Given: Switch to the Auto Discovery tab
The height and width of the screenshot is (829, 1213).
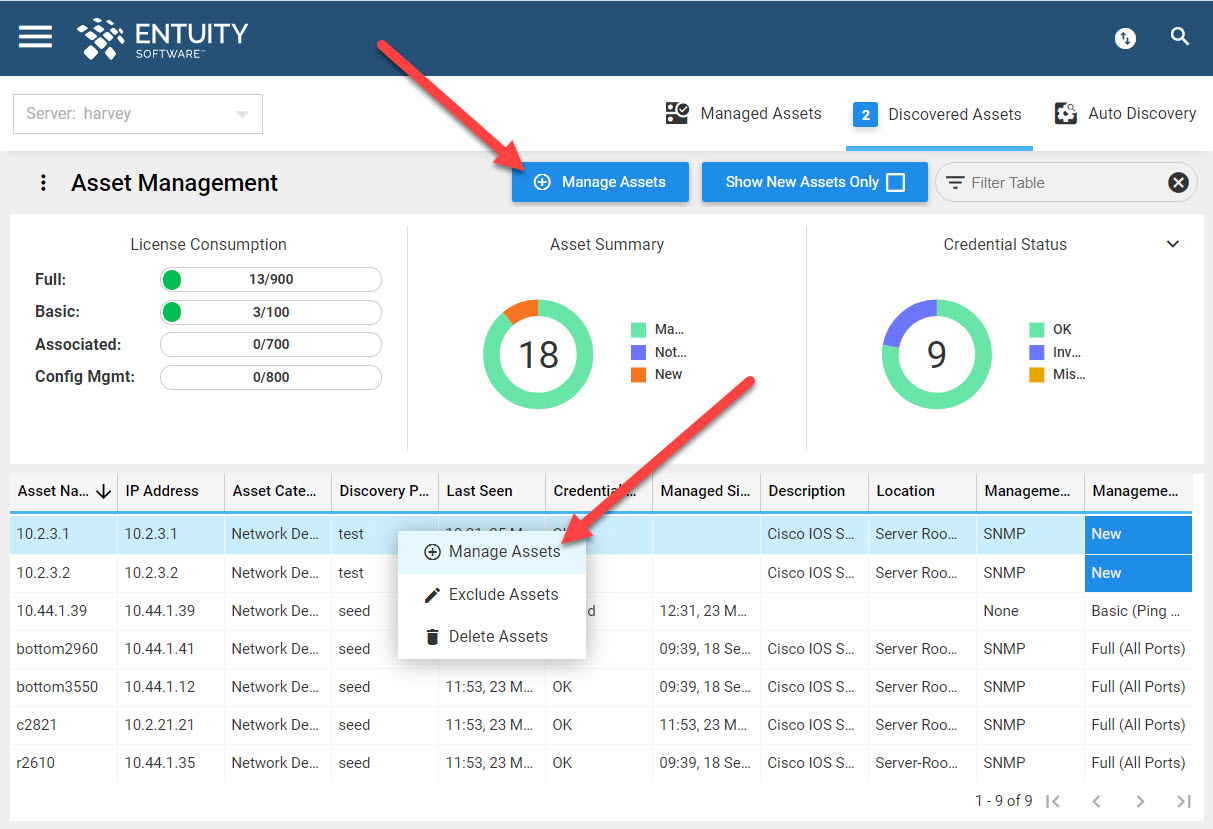Looking at the screenshot, I should click(1124, 113).
